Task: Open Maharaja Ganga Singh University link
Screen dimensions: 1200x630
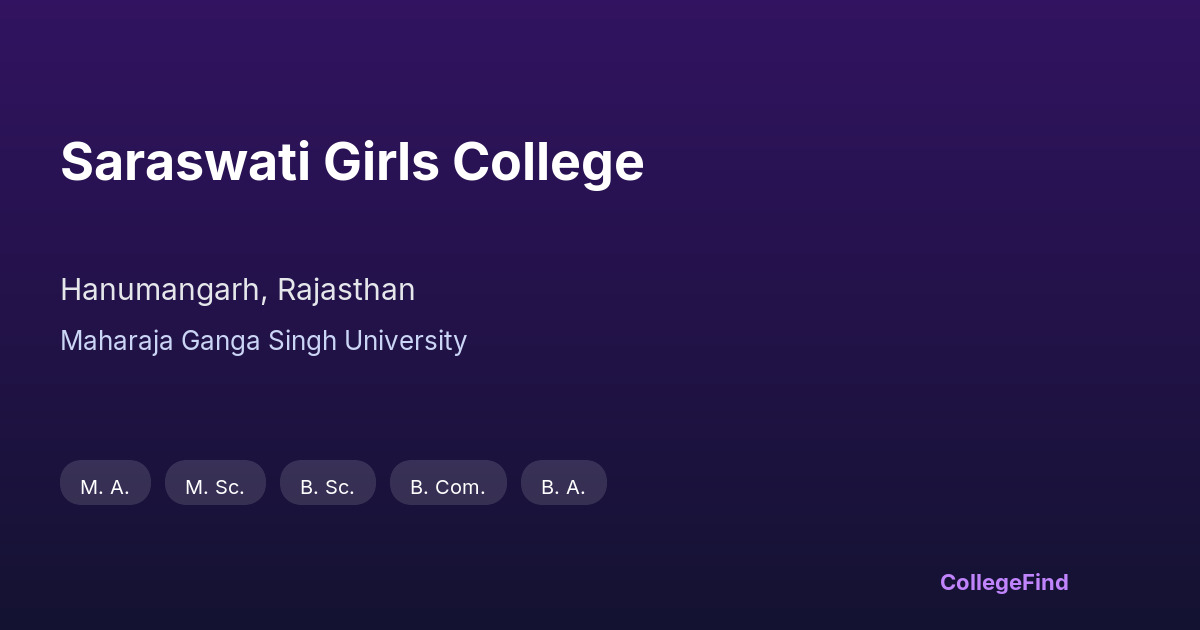Action: [263, 341]
